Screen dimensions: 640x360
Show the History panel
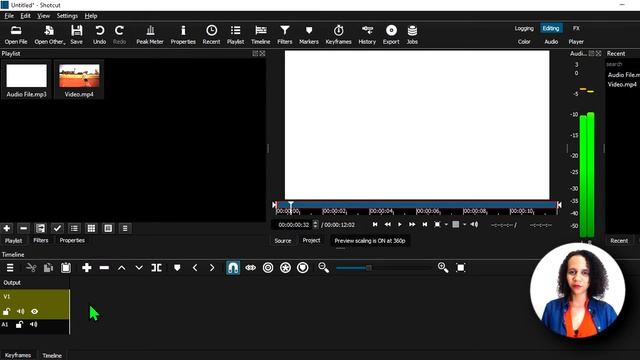click(367, 35)
